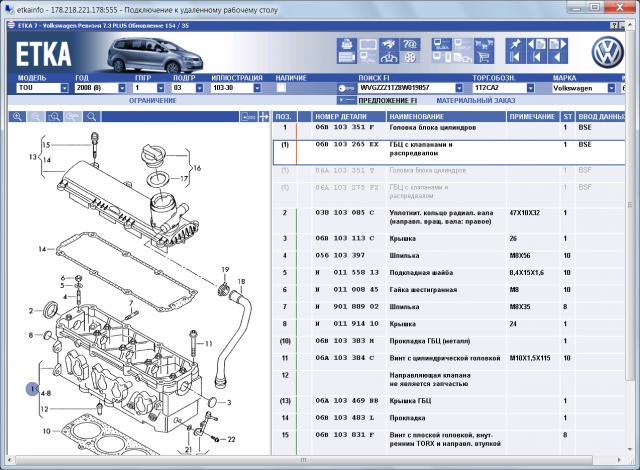Open the ГОД dropdown showing 2008 (8)
The image size is (640, 470).
click(x=122, y=88)
